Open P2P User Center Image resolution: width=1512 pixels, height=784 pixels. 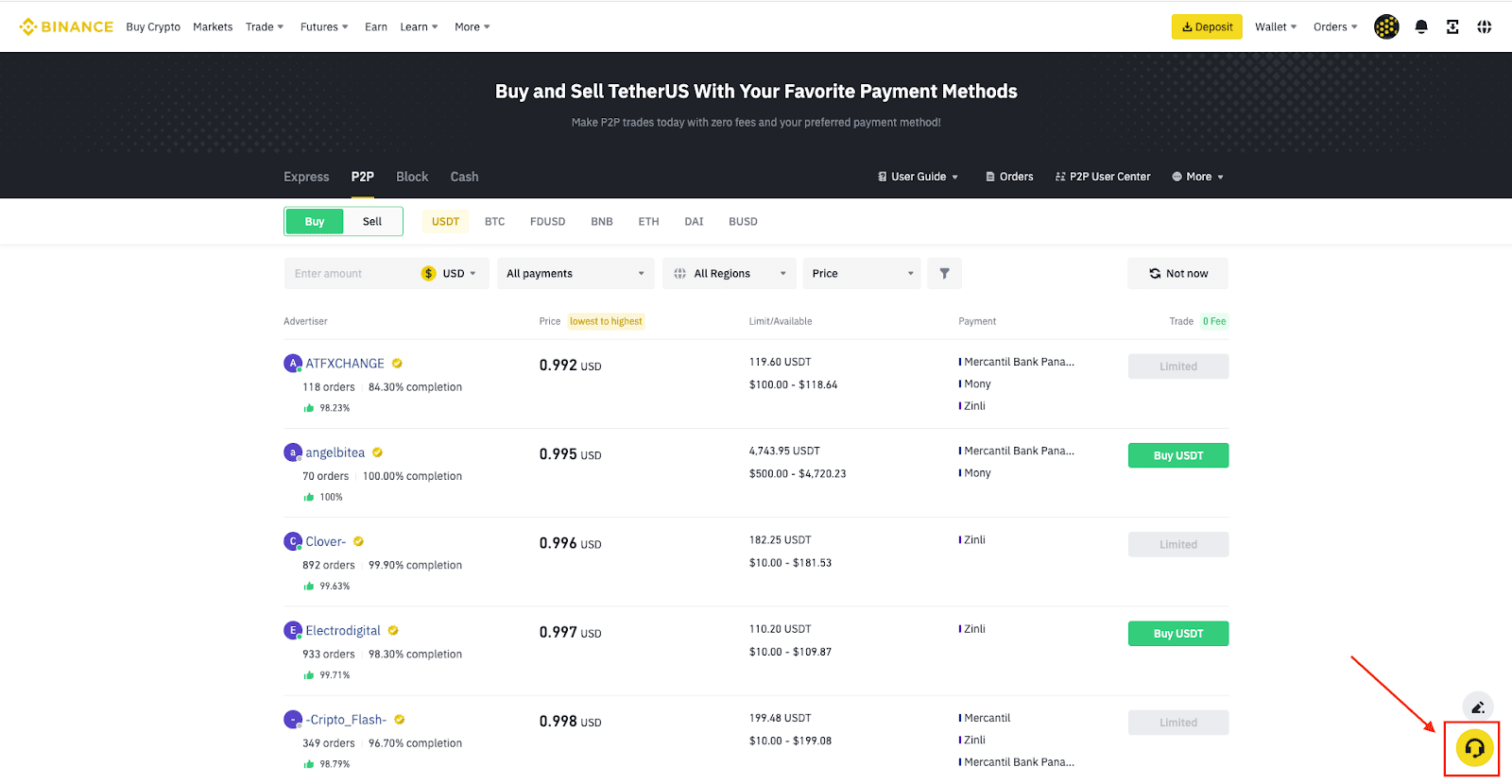tap(1103, 177)
